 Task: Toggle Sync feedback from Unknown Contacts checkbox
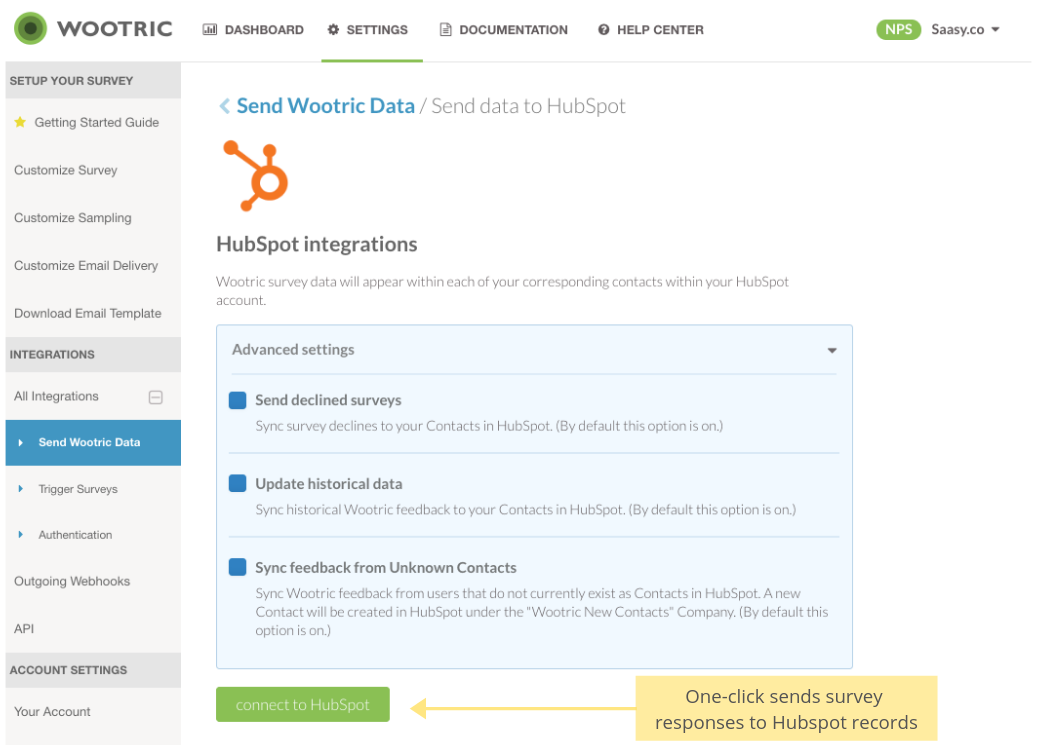[x=237, y=567]
